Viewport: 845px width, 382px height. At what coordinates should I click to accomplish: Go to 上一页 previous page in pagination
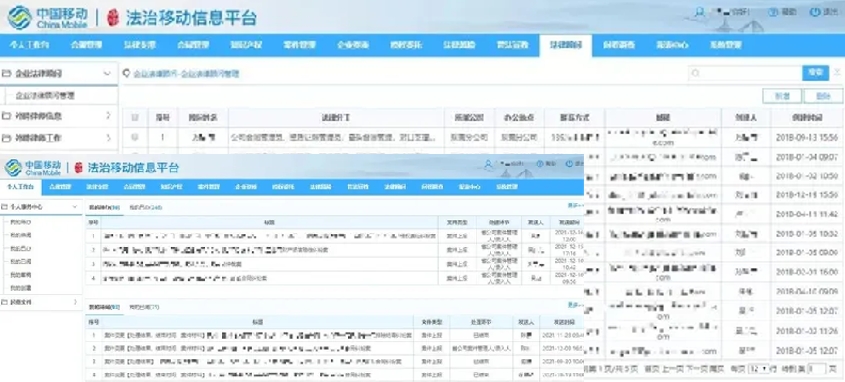[x=672, y=369]
